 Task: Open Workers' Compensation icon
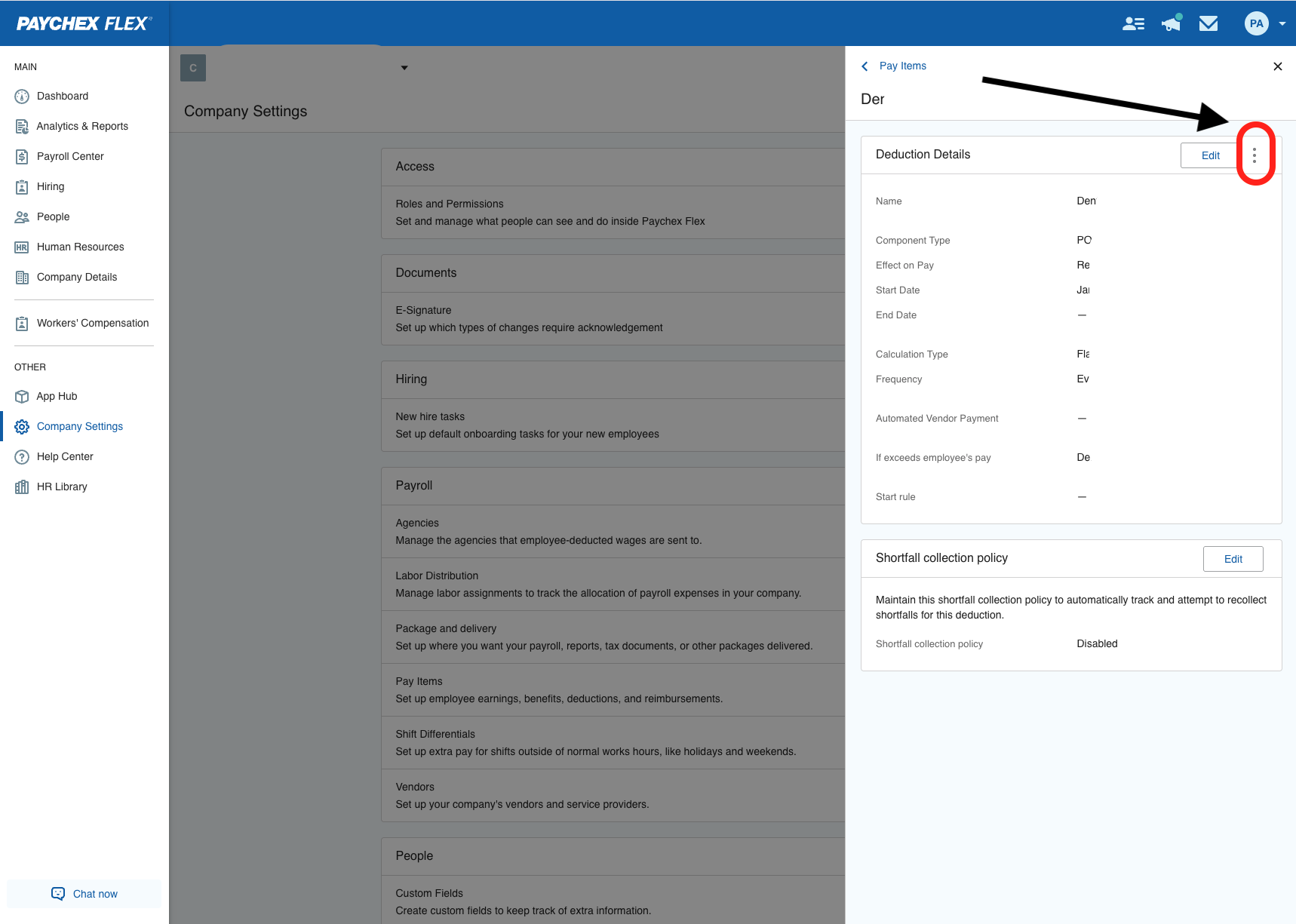(x=22, y=323)
